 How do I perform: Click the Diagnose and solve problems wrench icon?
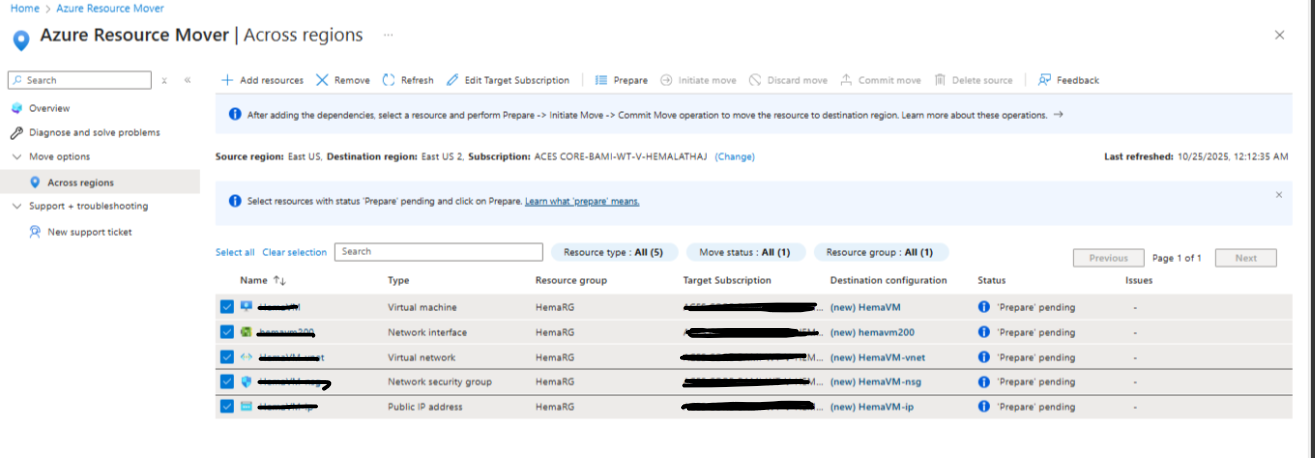point(16,132)
